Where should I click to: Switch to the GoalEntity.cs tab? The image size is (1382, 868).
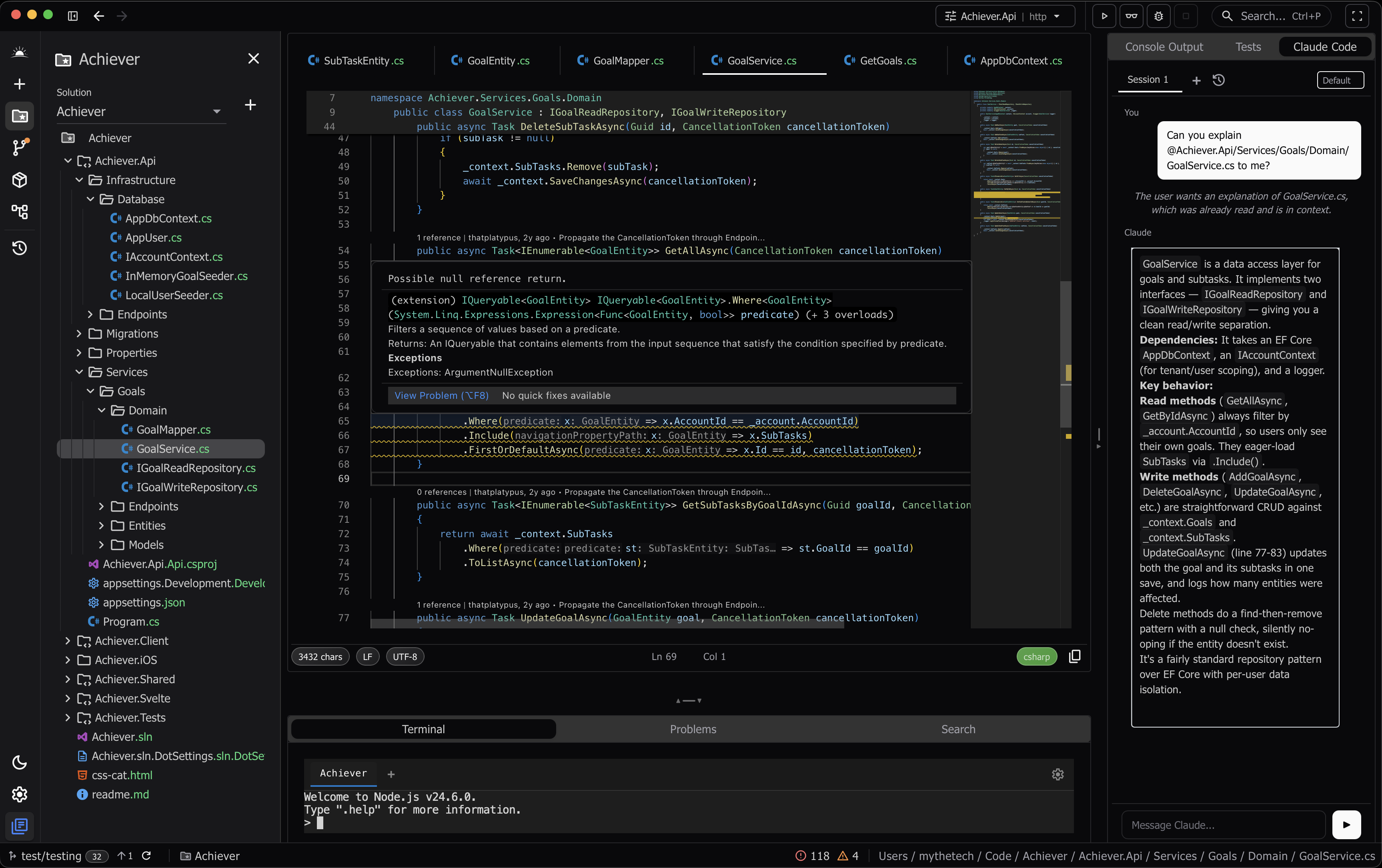[490, 60]
